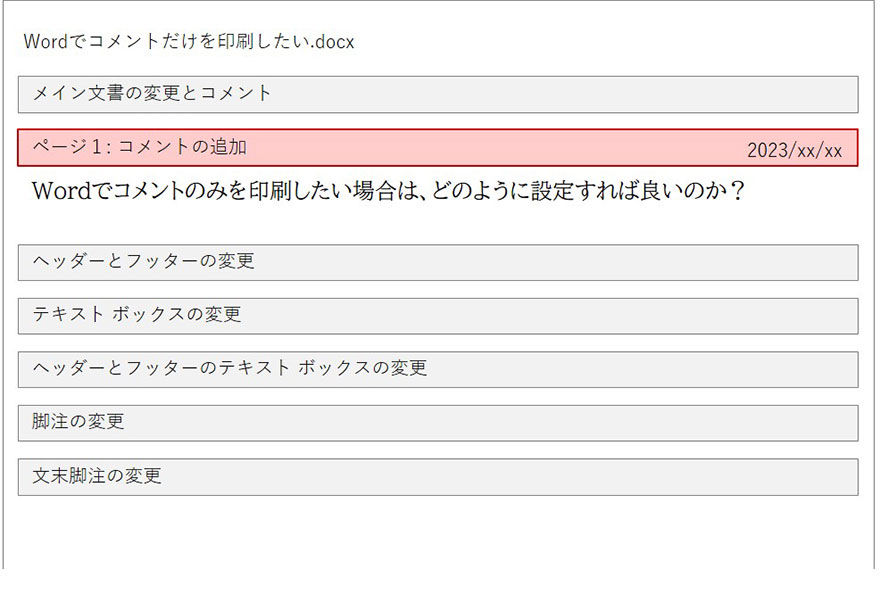Select the 脚注の変更 section header

437,422
